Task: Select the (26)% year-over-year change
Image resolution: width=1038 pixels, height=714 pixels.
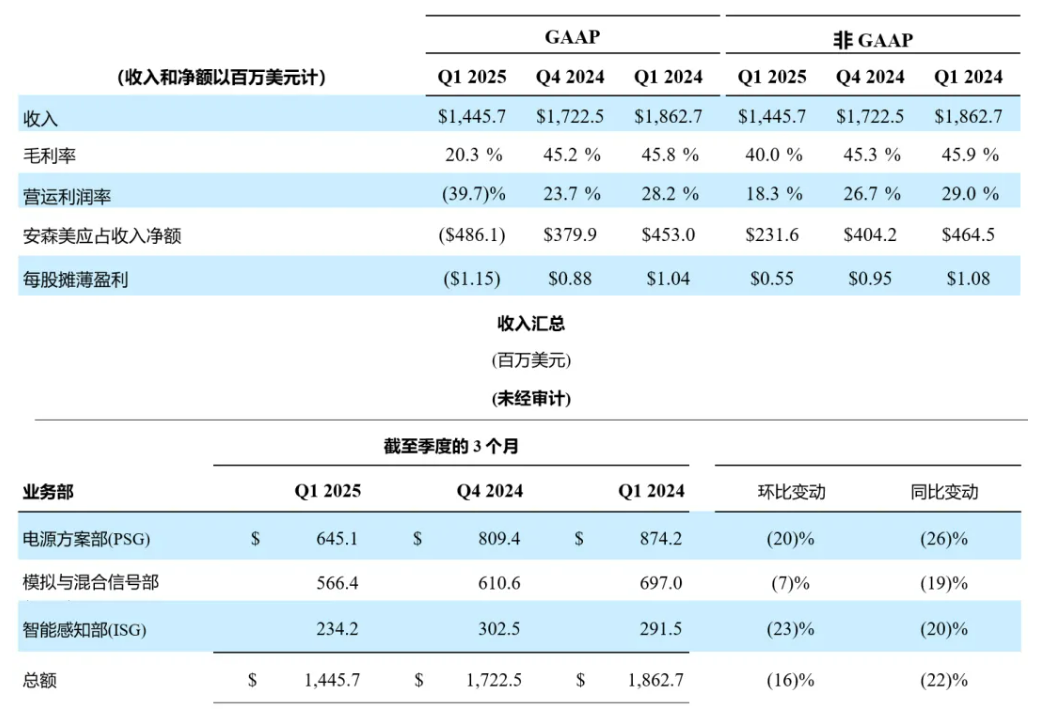Action: point(944,539)
